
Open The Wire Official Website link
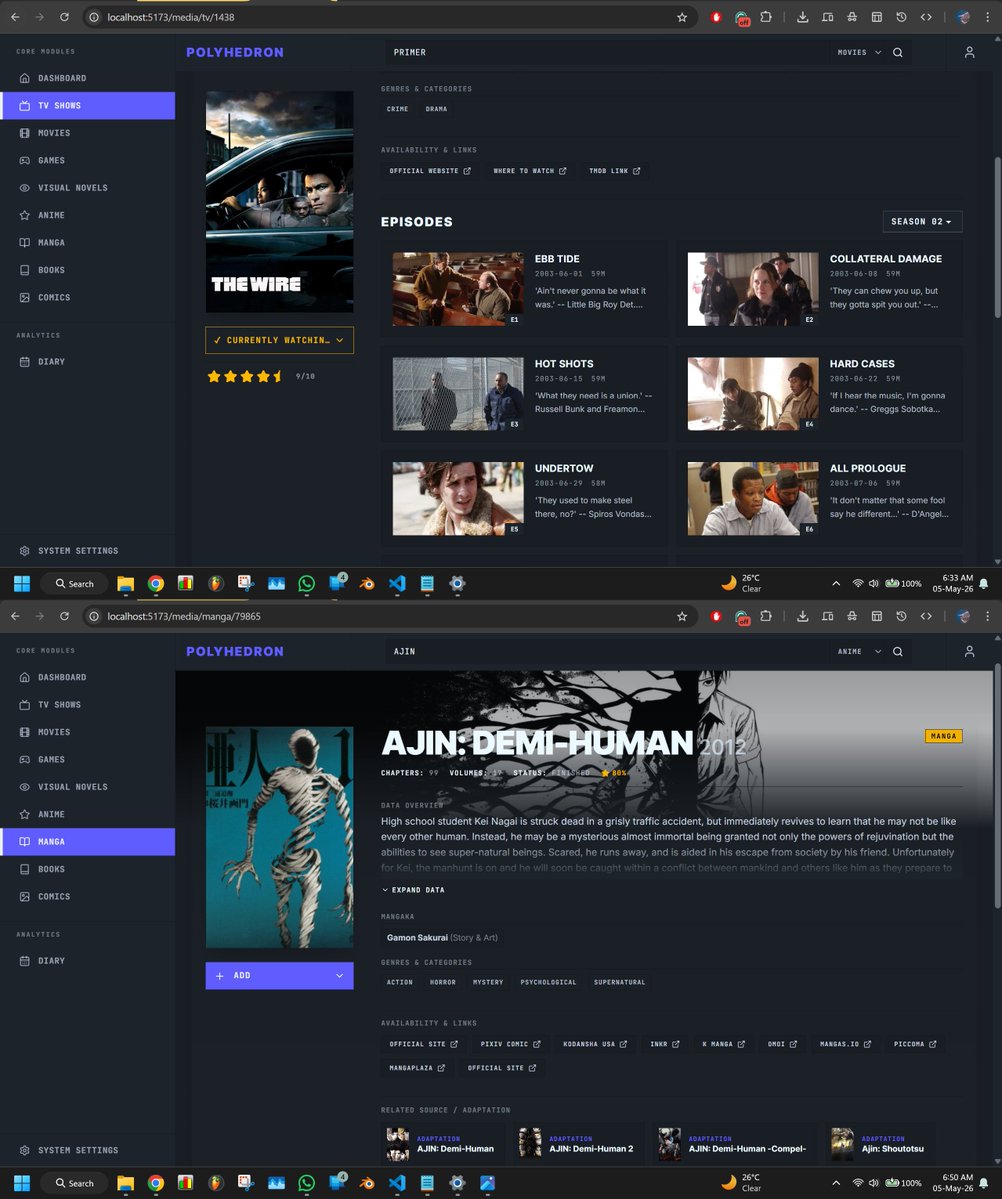[x=430, y=171]
